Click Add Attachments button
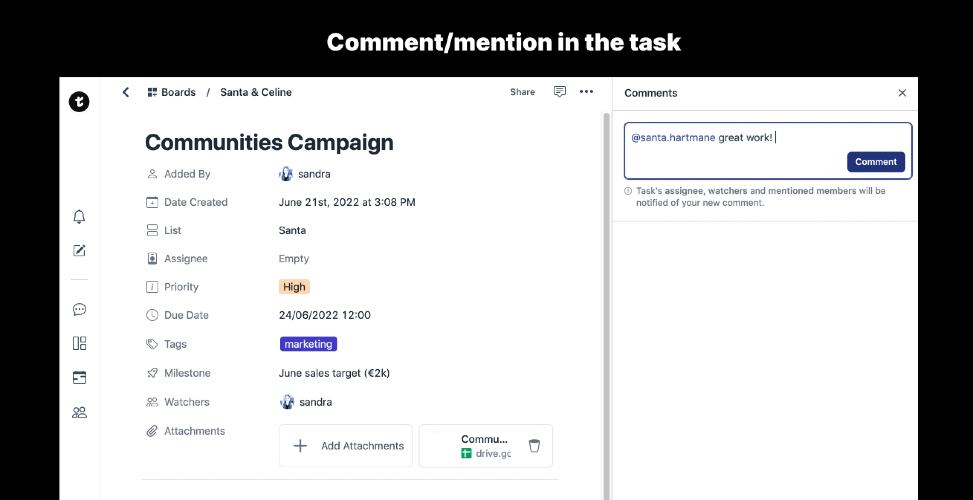 pyautogui.click(x=346, y=446)
